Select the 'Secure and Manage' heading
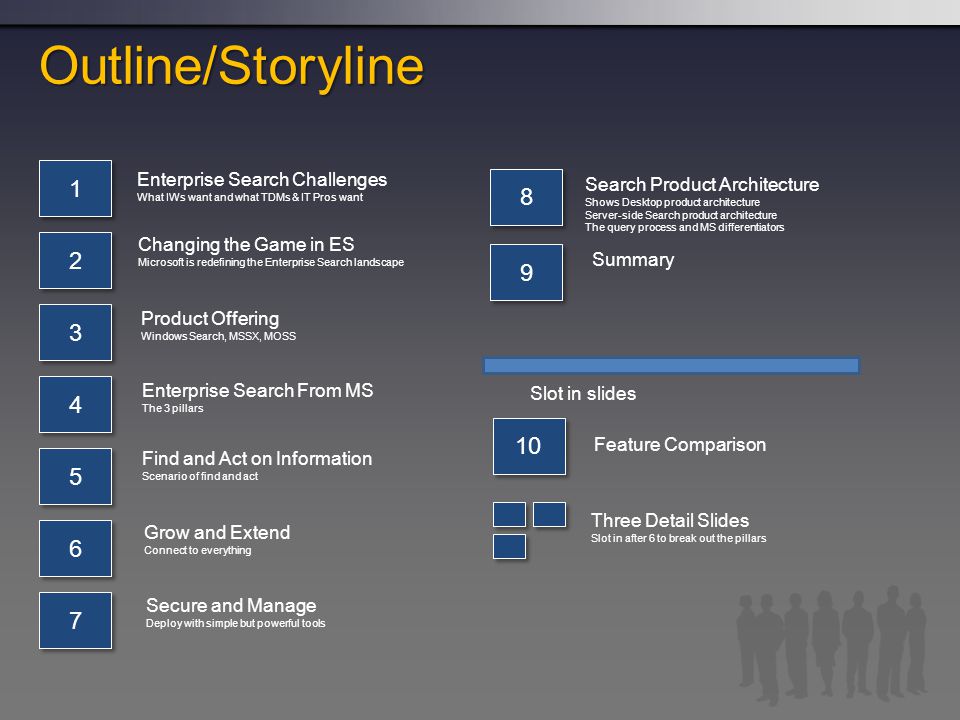 [231, 606]
